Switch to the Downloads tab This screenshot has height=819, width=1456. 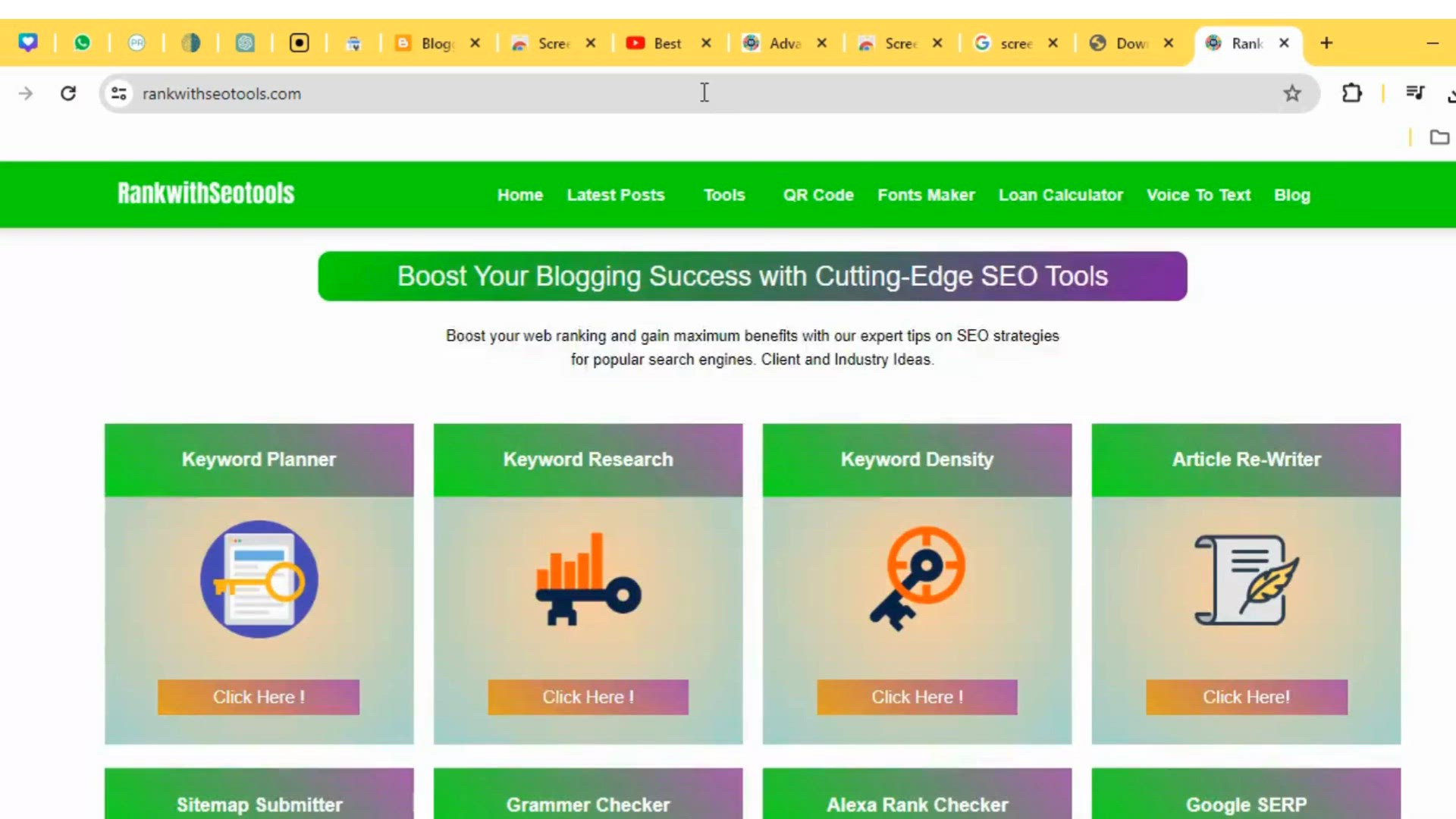point(1122,43)
